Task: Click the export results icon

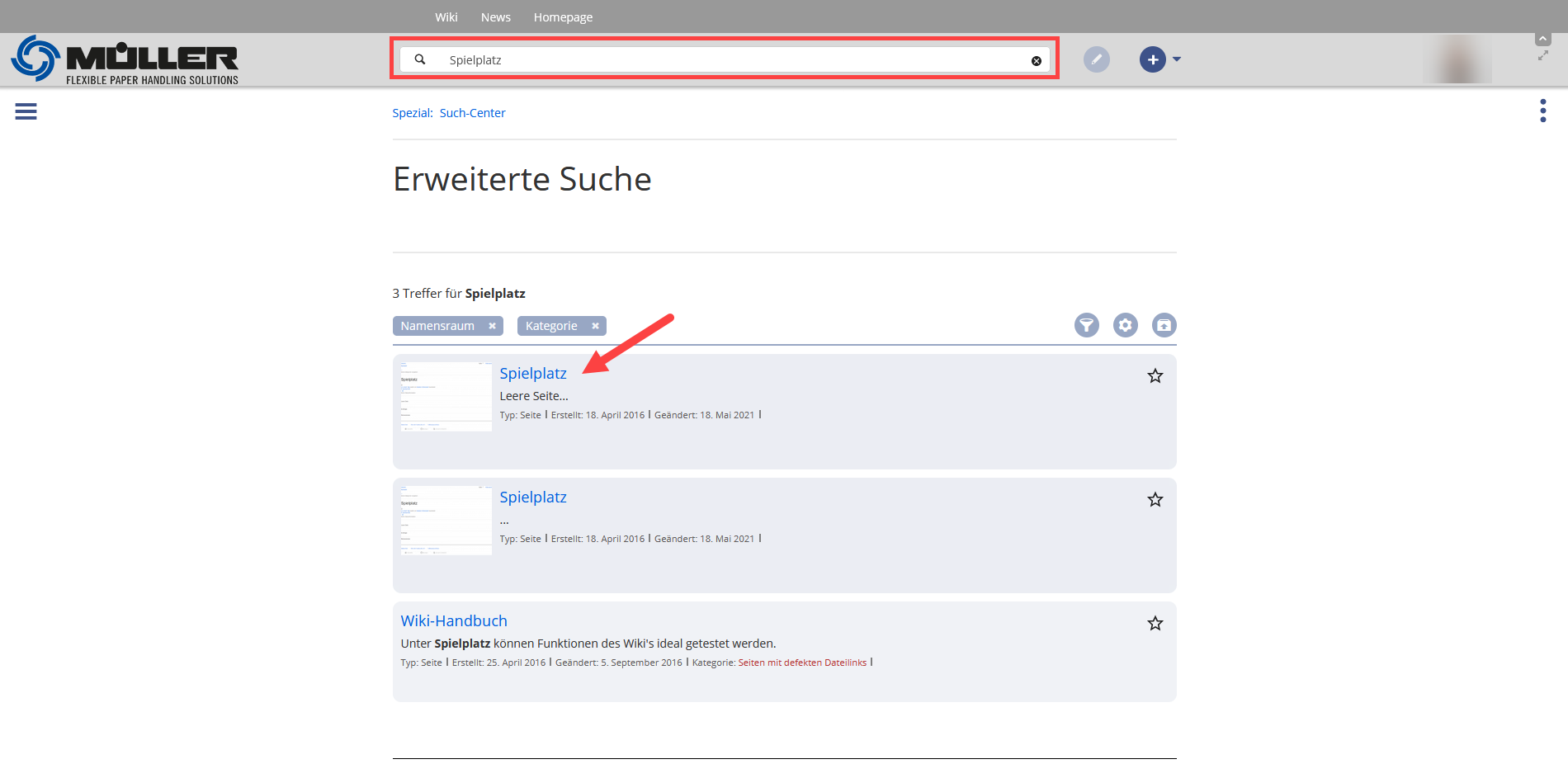Action: 1164,325
